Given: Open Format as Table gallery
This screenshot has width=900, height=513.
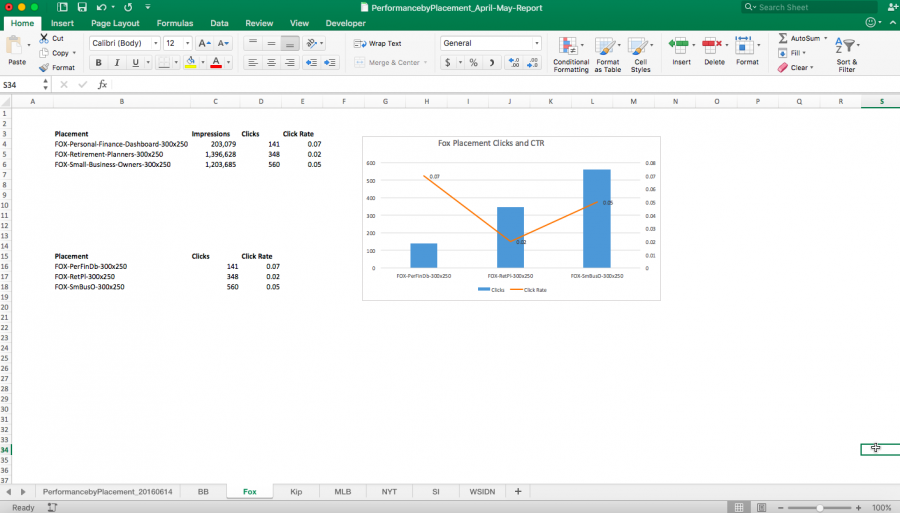Looking at the screenshot, I should pos(607,55).
